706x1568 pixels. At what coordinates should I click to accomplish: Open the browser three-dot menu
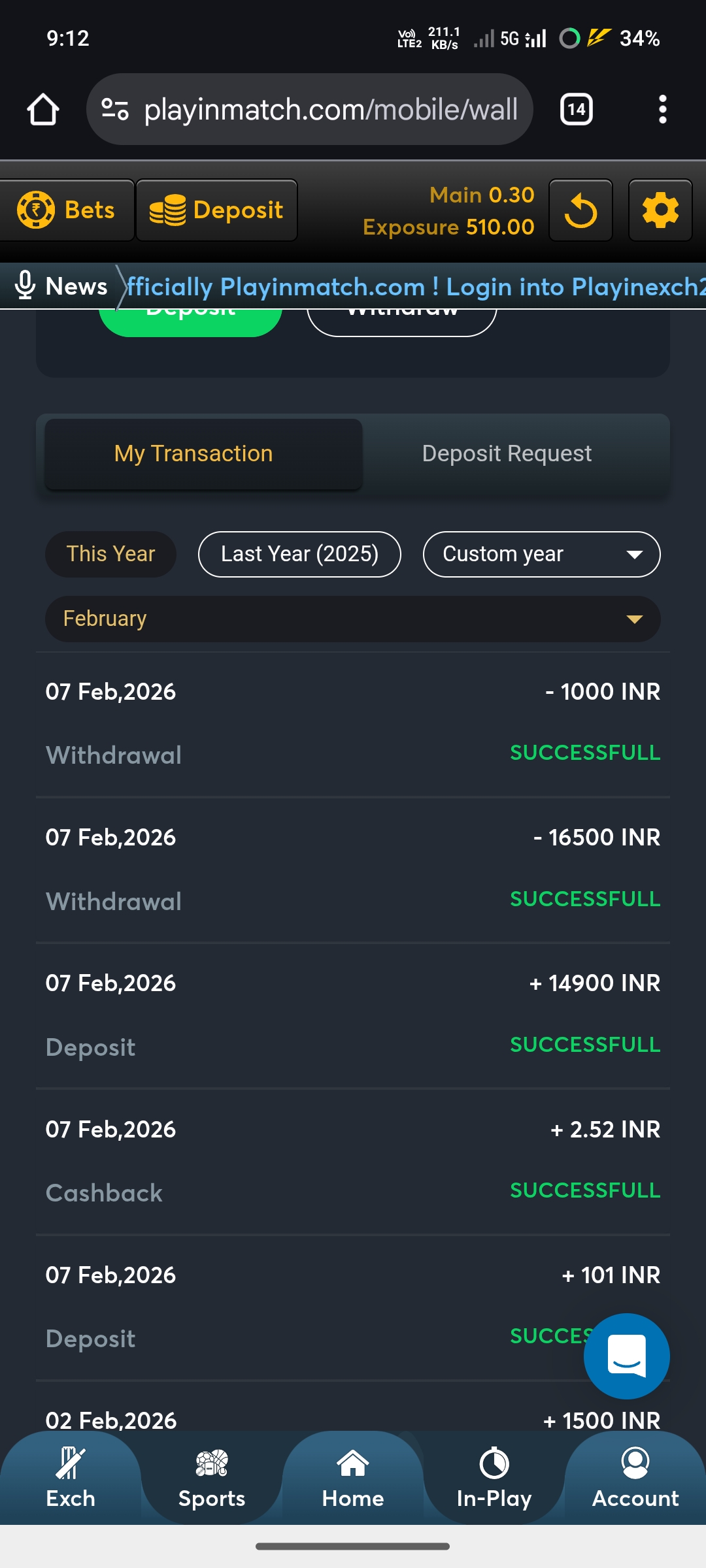pyautogui.click(x=662, y=109)
